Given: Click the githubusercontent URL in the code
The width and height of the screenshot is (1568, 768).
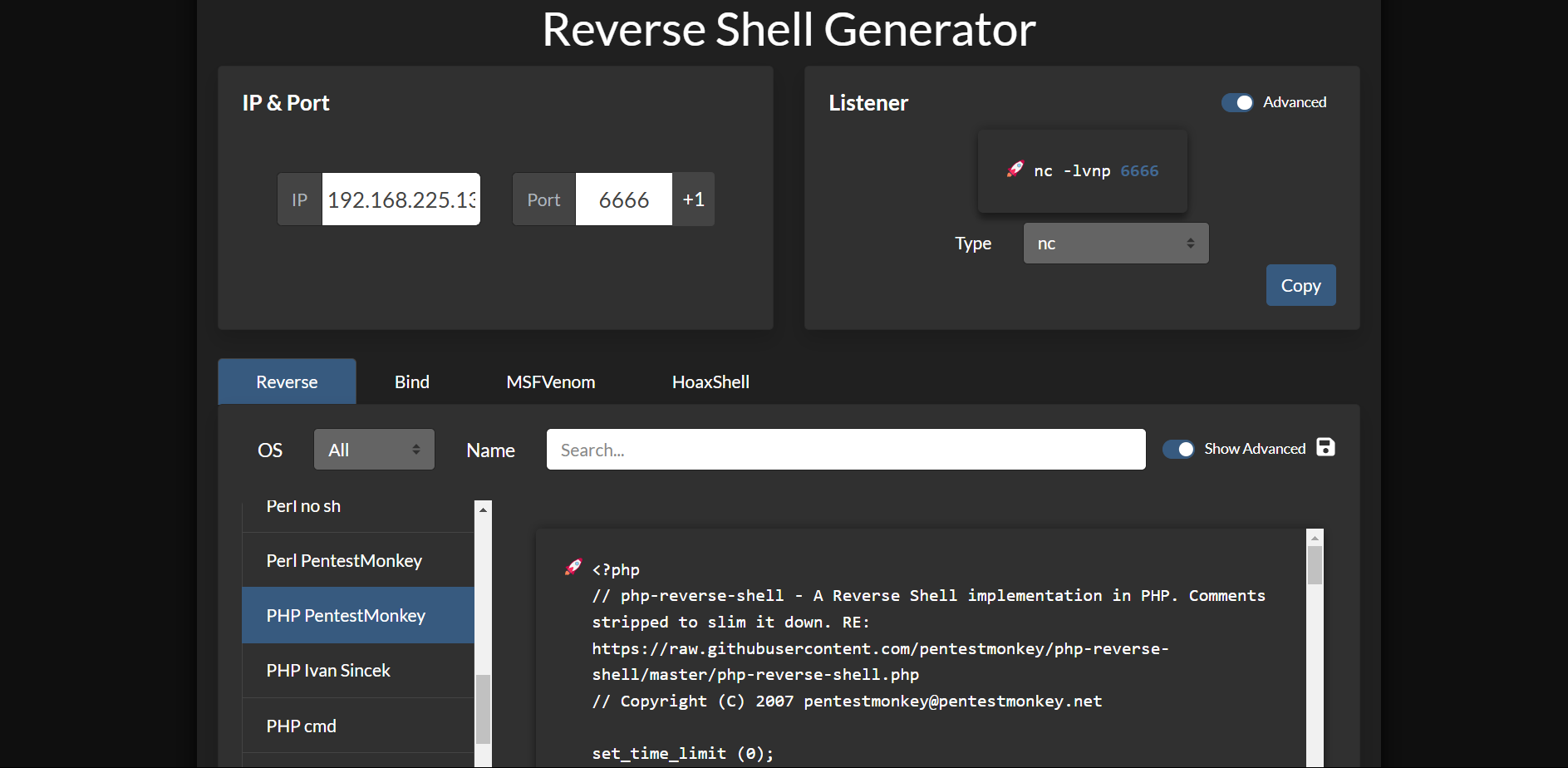Looking at the screenshot, I should pos(880,662).
